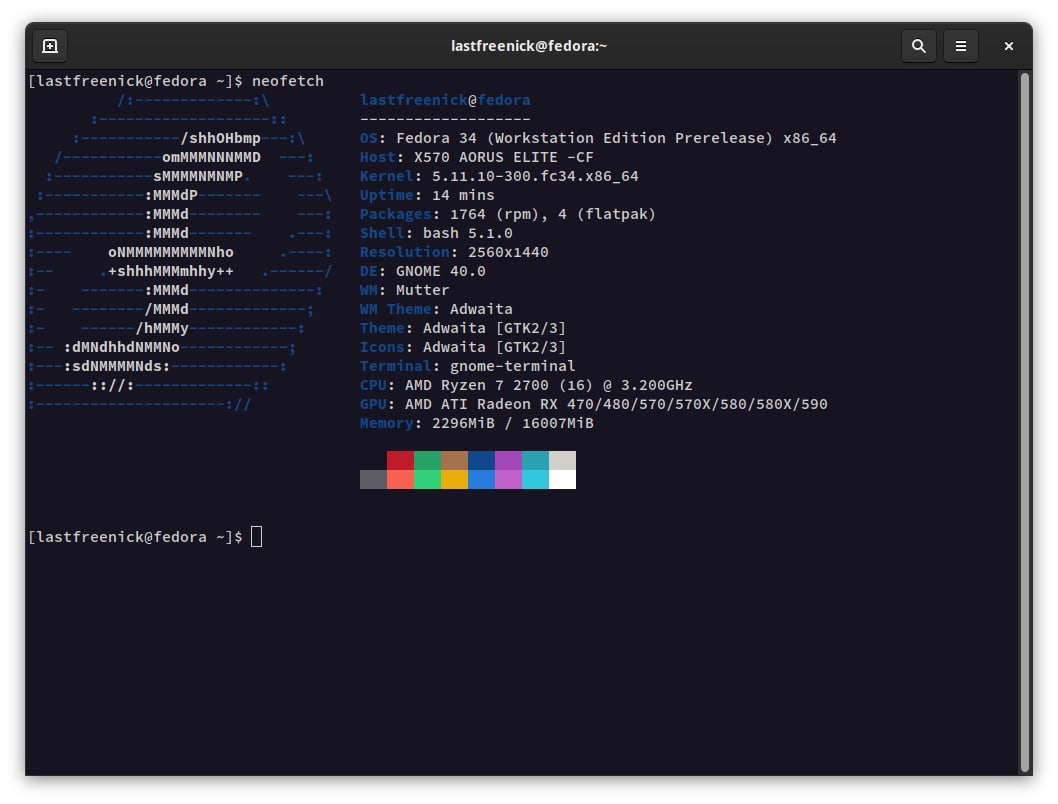Click the Memory 2296MiB / 16007MiB line
Viewport: 1058px width, 804px height.
tap(476, 423)
